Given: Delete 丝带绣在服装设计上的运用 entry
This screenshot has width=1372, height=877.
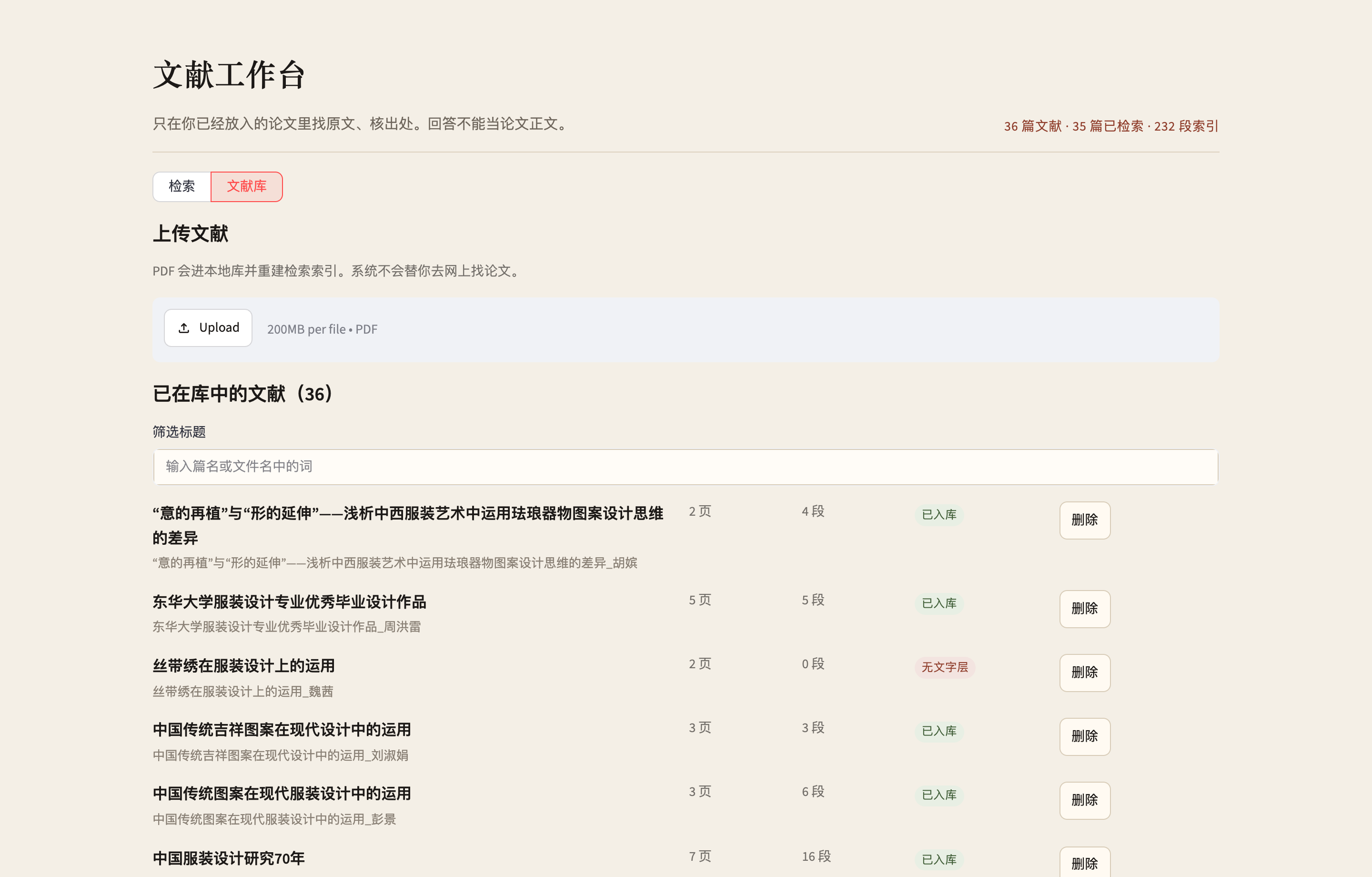Looking at the screenshot, I should [1084, 673].
